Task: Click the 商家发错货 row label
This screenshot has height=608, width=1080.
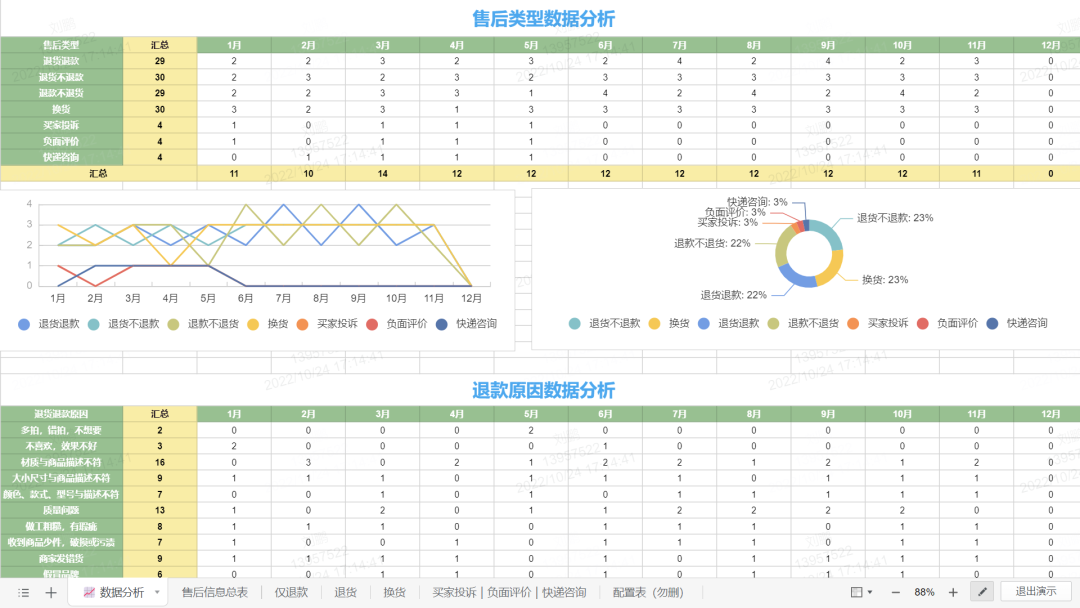Action: [61, 558]
